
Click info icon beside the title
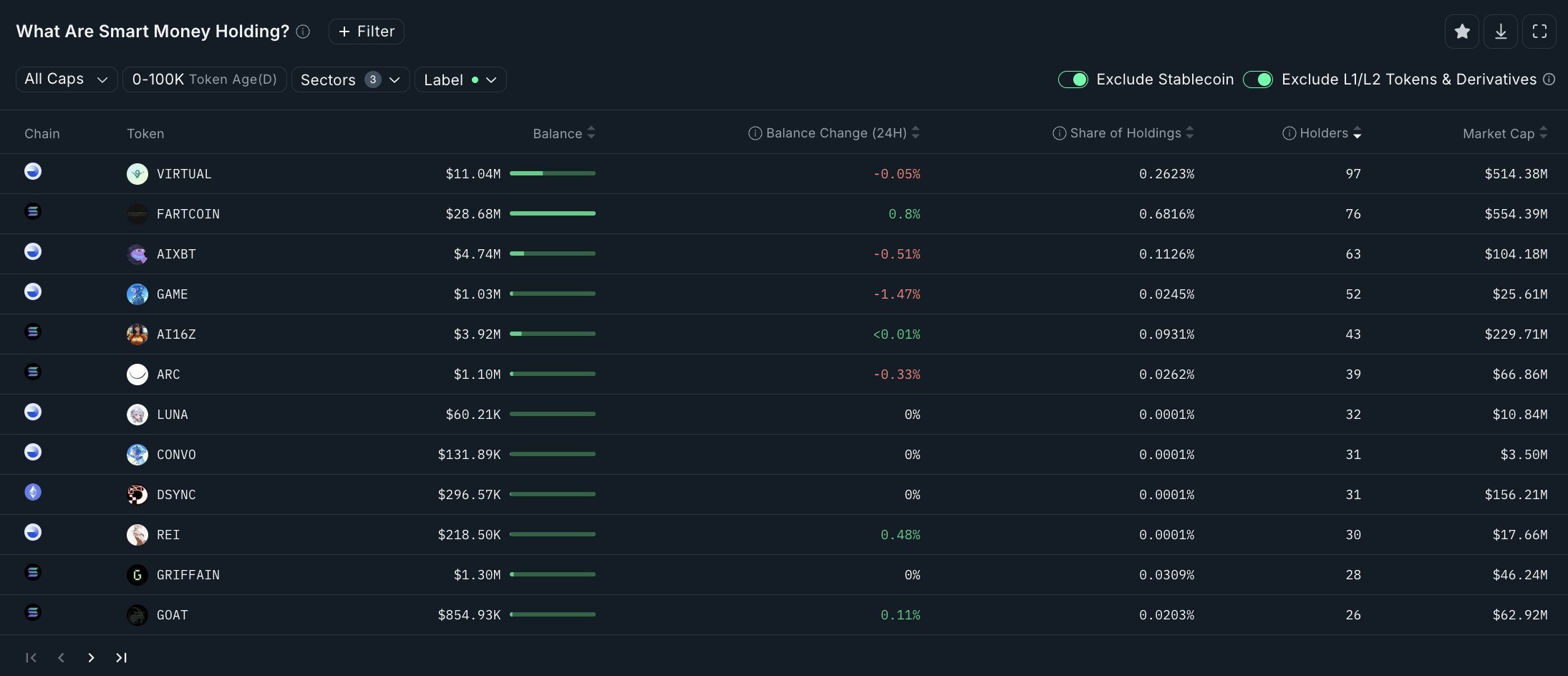(x=303, y=32)
